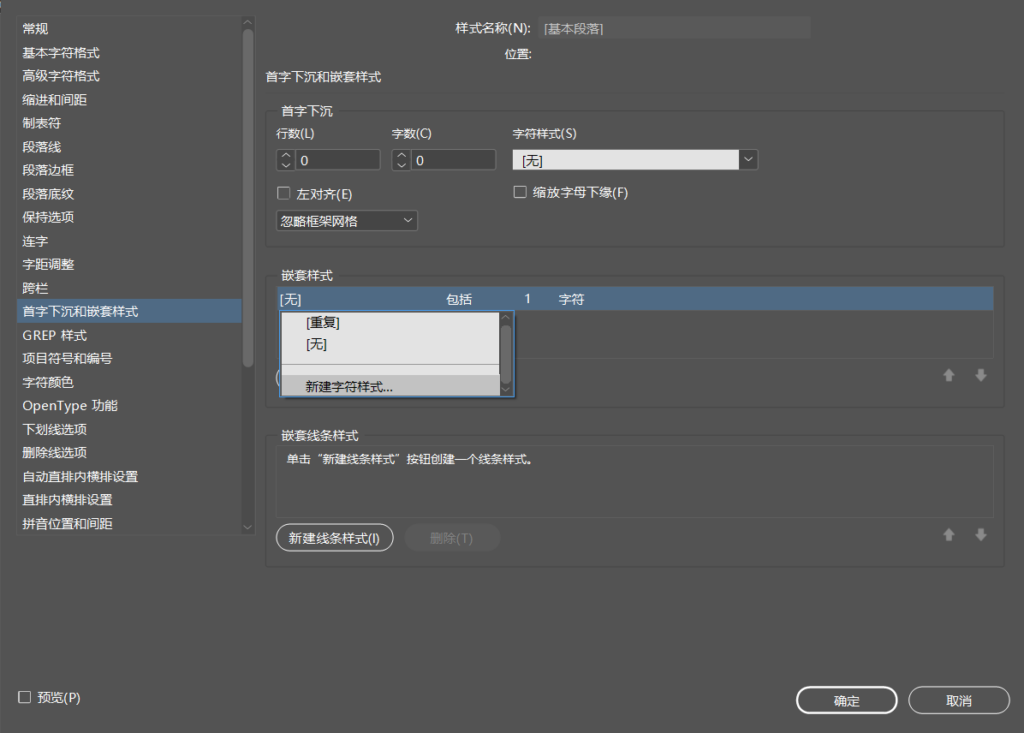Image resolution: width=1024 pixels, height=733 pixels.
Task: Open 项目符号和编号 settings category
Action: 67,358
